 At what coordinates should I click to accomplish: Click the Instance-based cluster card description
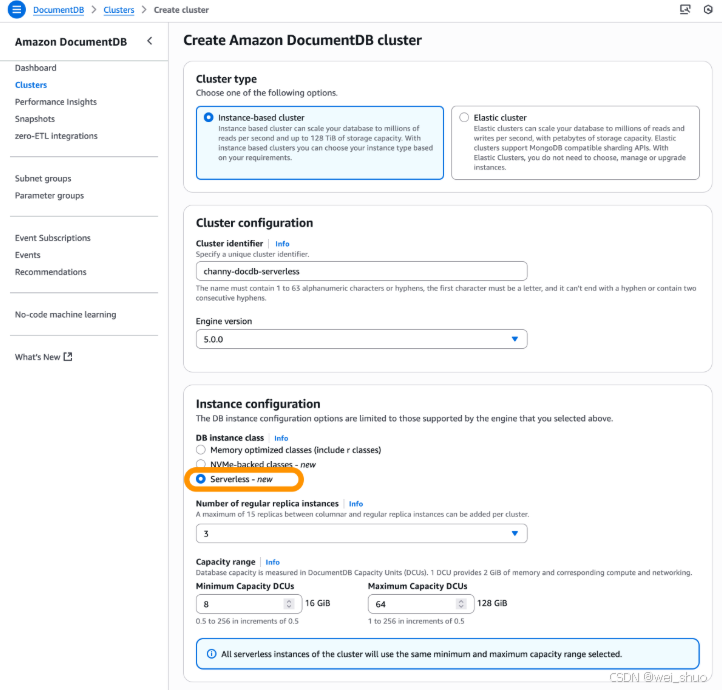(326, 143)
